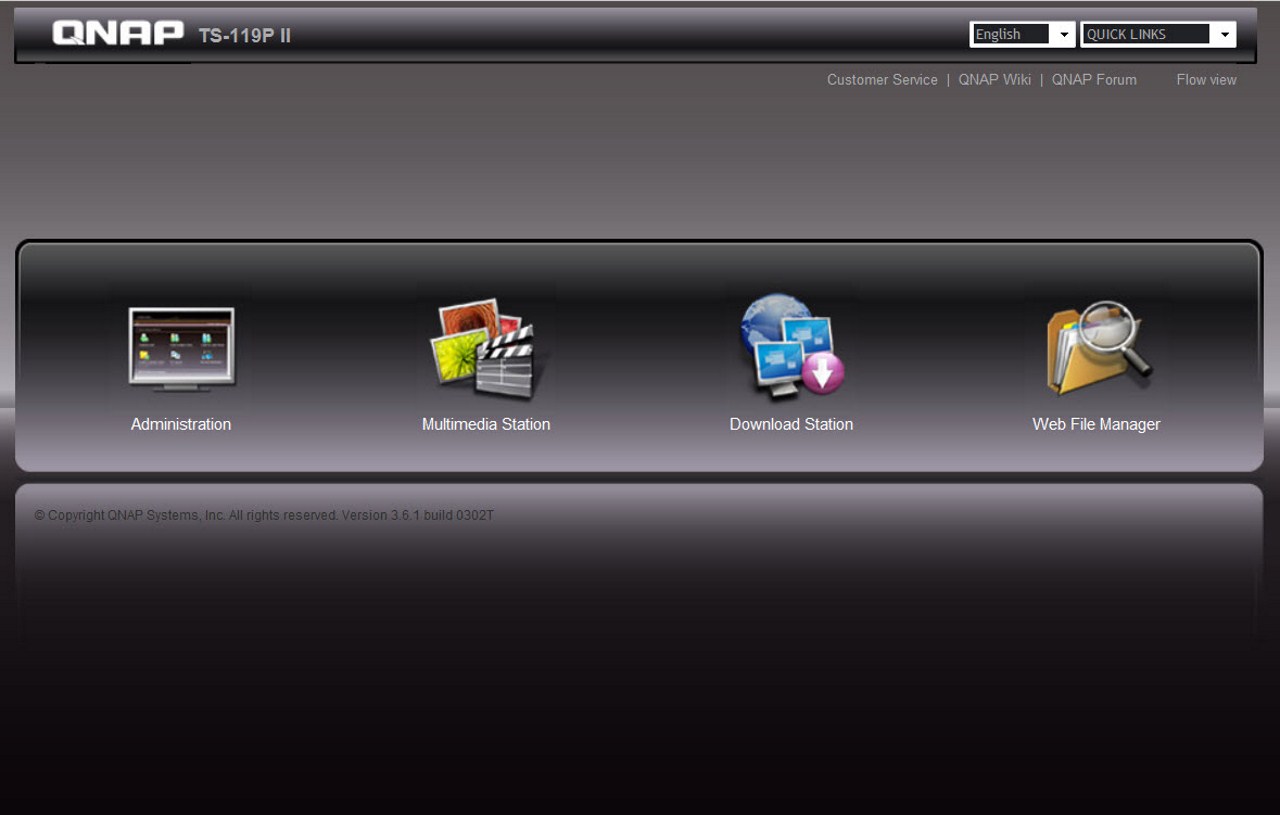Go to the QNAP Forum link
This screenshot has width=1280, height=815.
(x=1094, y=80)
